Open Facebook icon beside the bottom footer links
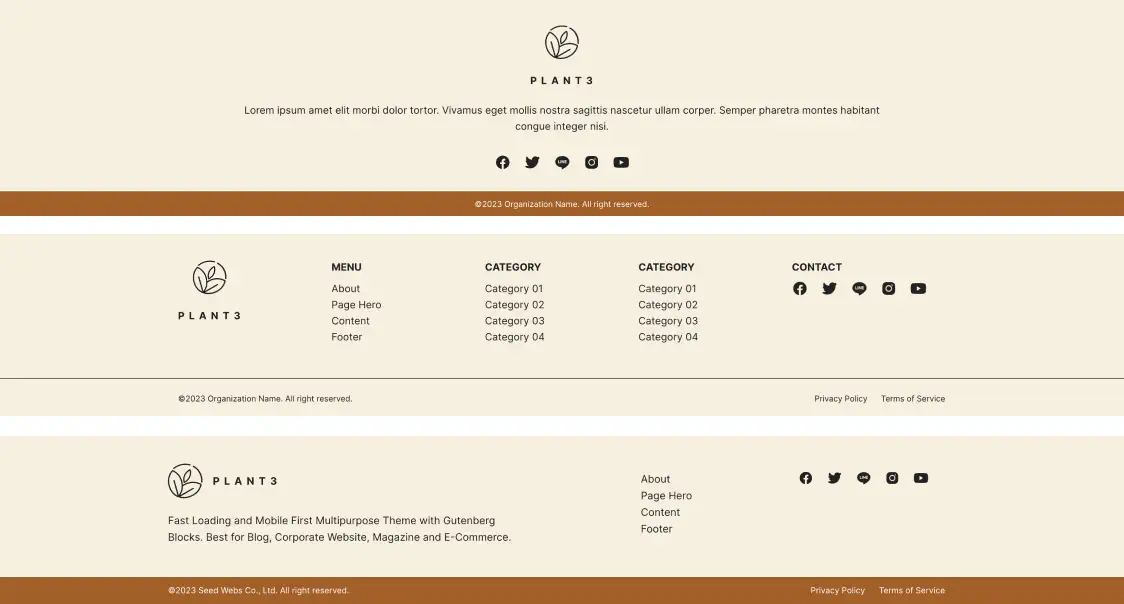This screenshot has height=604, width=1124. [x=806, y=478]
